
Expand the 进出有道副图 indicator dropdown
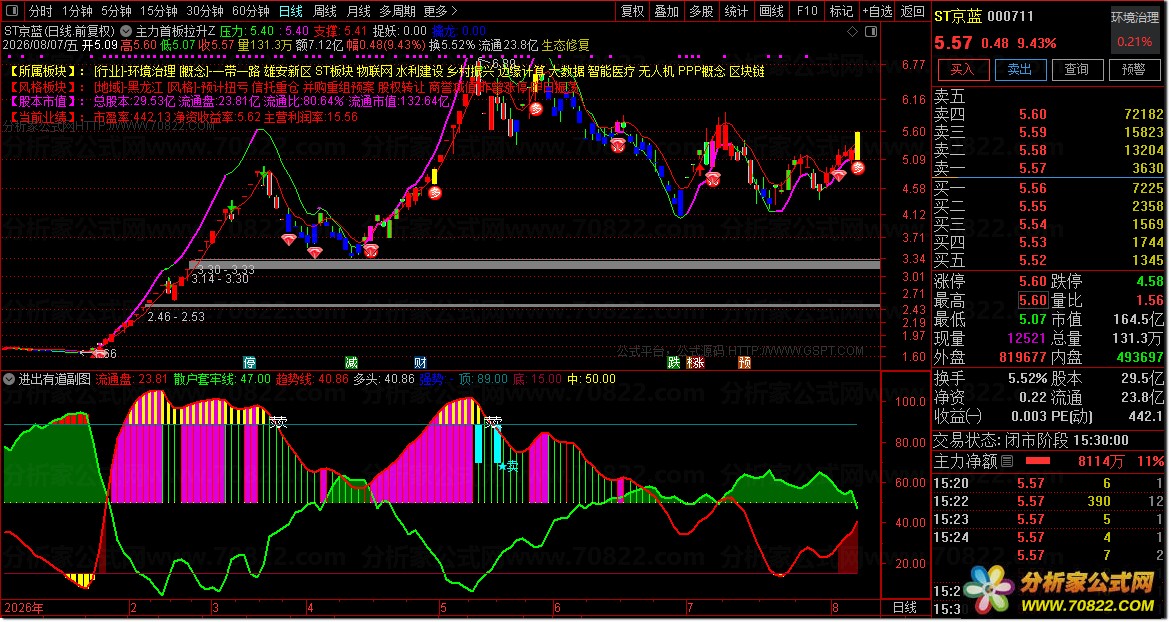click(9, 379)
